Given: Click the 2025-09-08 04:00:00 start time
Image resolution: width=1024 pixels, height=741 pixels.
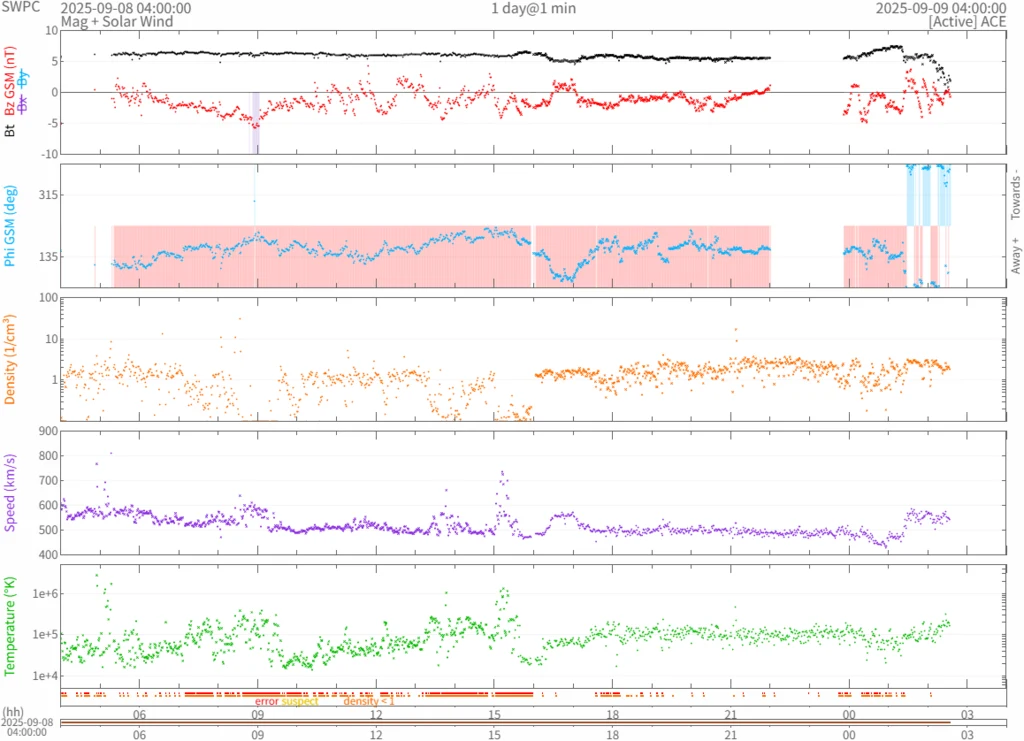Looking at the screenshot, I should click(125, 8).
